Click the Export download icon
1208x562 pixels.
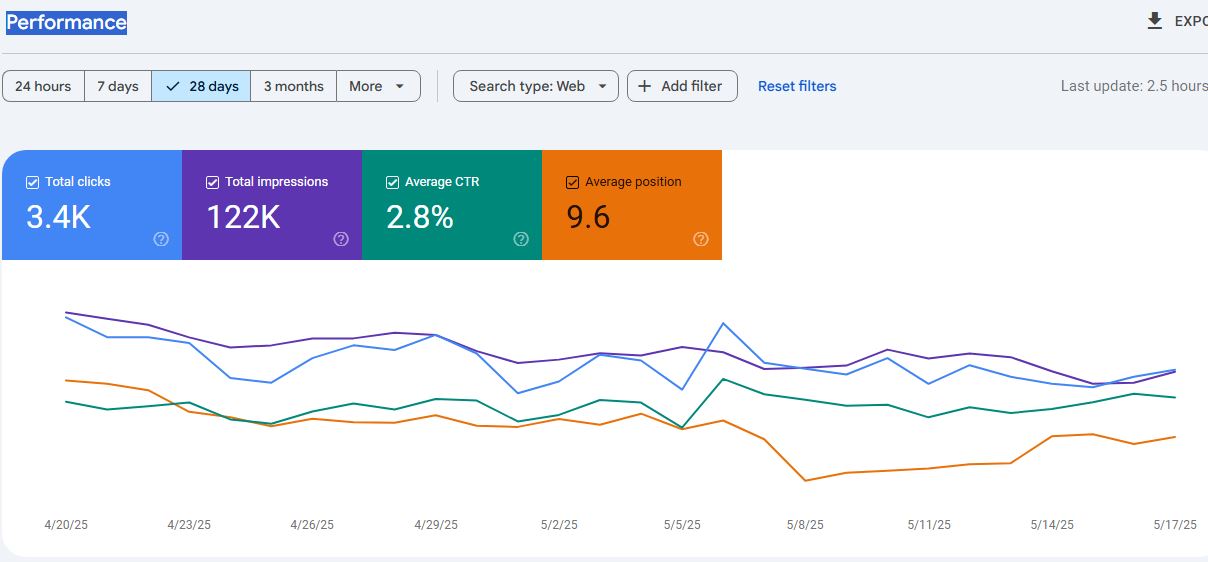(1155, 21)
